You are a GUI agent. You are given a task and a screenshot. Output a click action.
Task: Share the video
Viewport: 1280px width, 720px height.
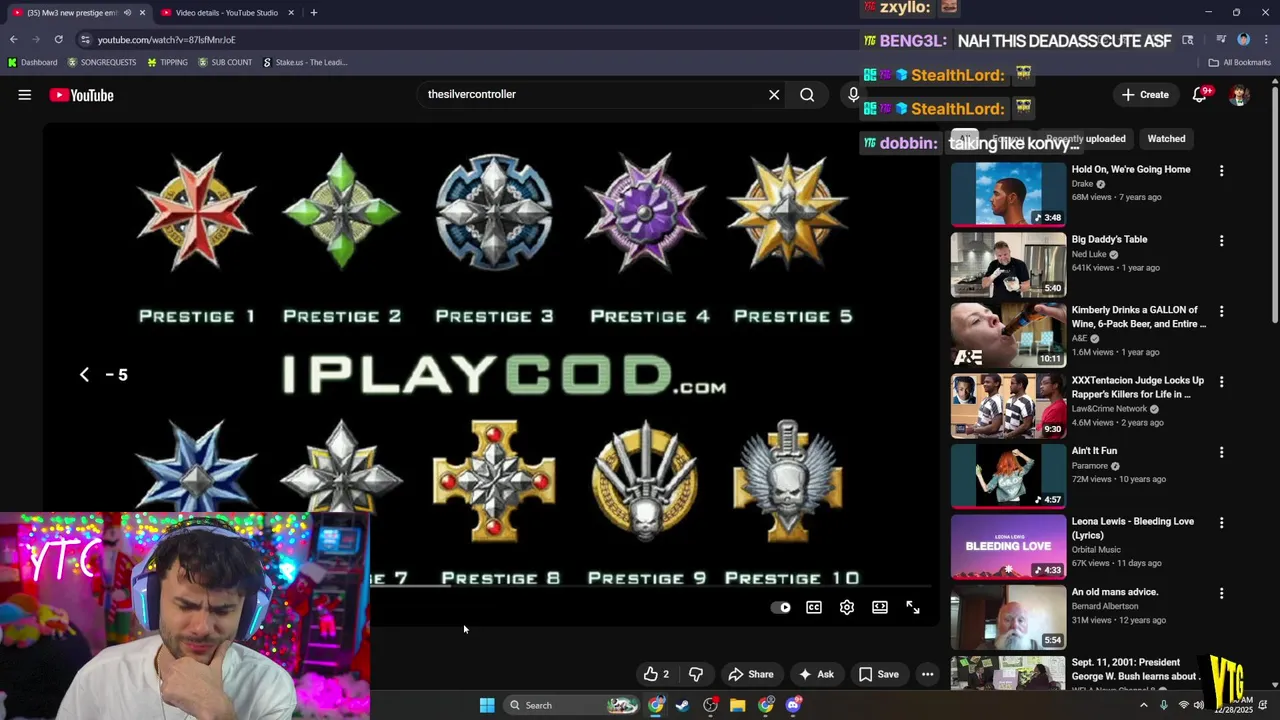(750, 674)
